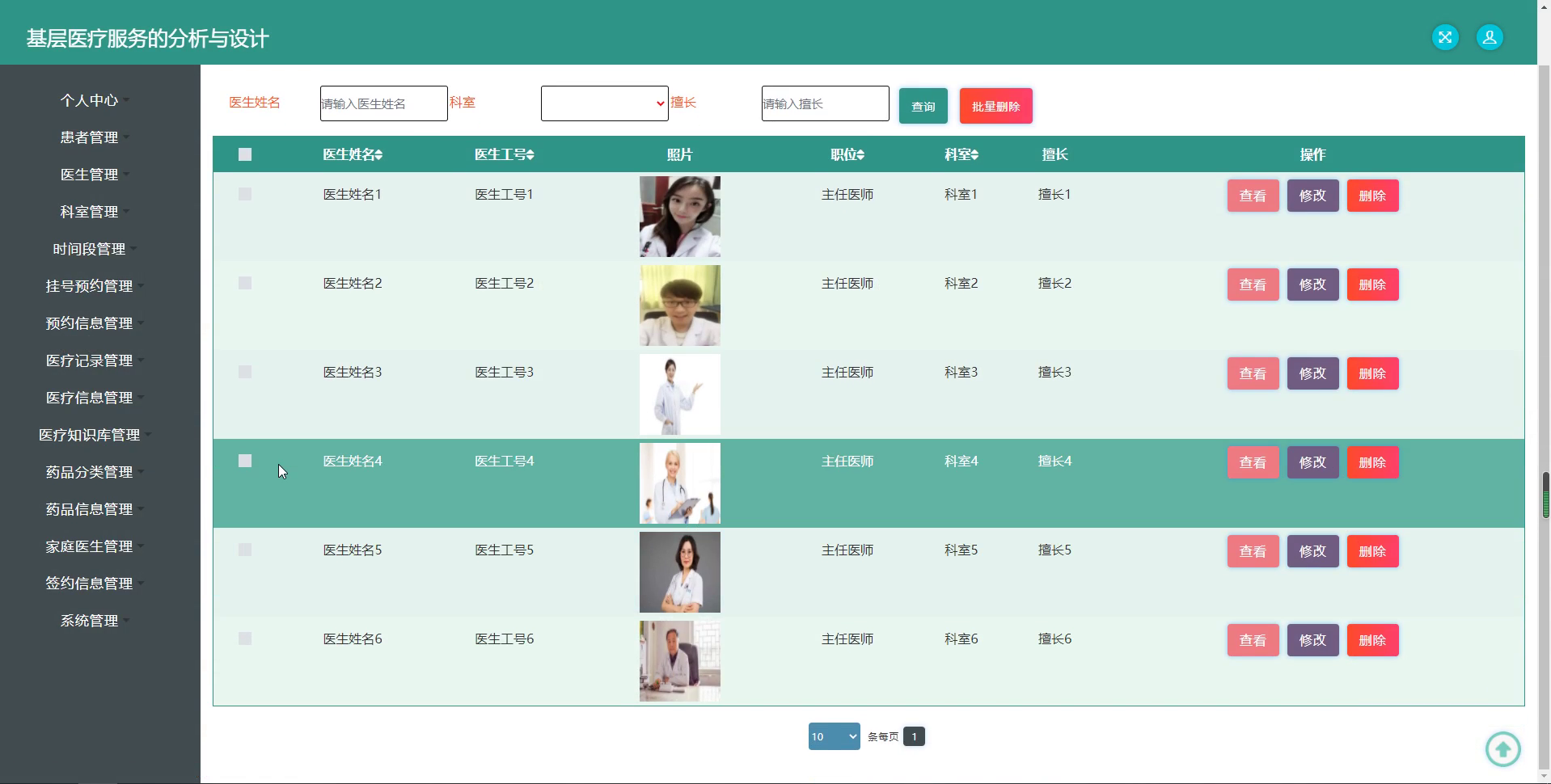Viewport: 1551px width, 784px height.
Task: Toggle the select-all checkbox in table header
Action: pyautogui.click(x=245, y=154)
